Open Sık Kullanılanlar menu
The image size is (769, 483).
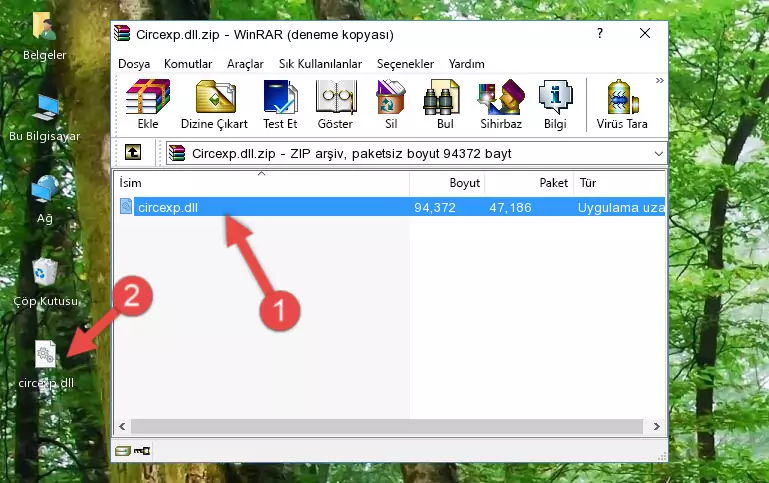tap(320, 64)
